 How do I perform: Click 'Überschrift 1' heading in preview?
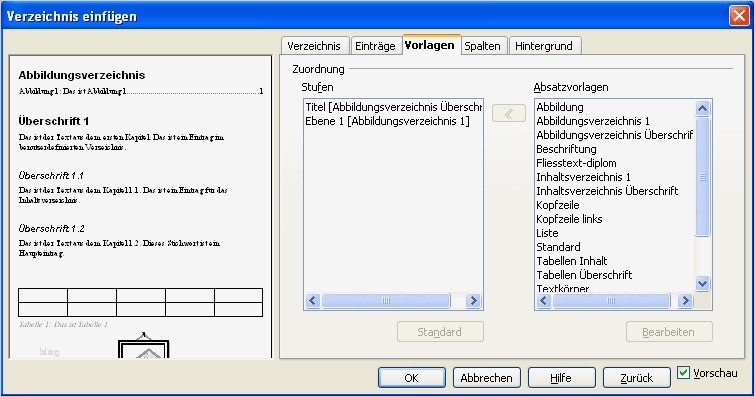pyautogui.click(x=53, y=121)
